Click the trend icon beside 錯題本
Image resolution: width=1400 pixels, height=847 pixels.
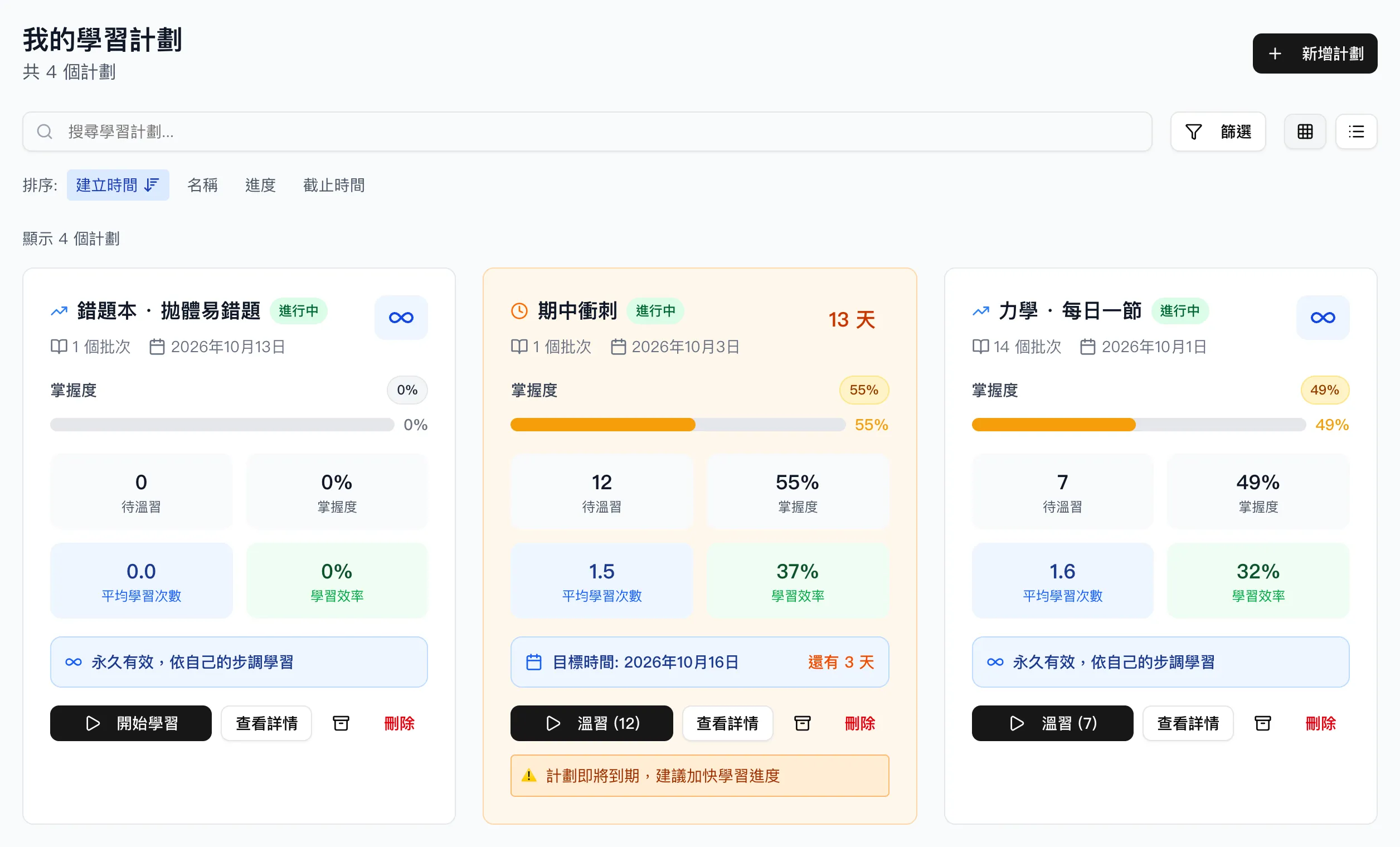59,311
